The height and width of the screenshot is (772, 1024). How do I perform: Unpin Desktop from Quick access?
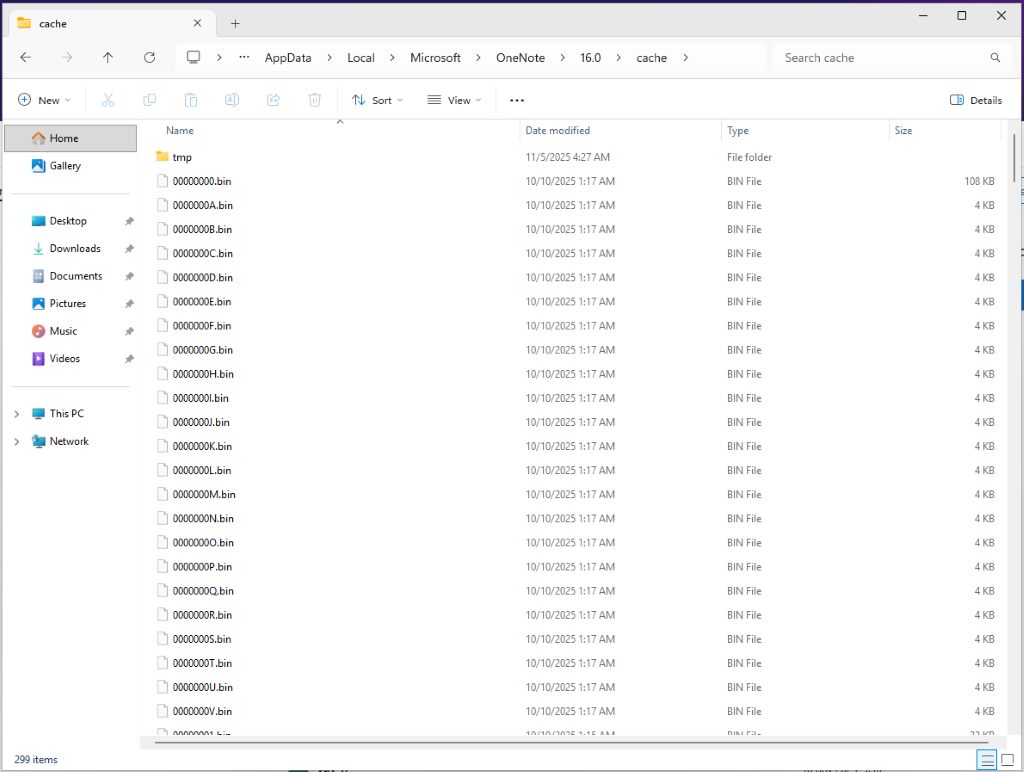click(x=129, y=221)
